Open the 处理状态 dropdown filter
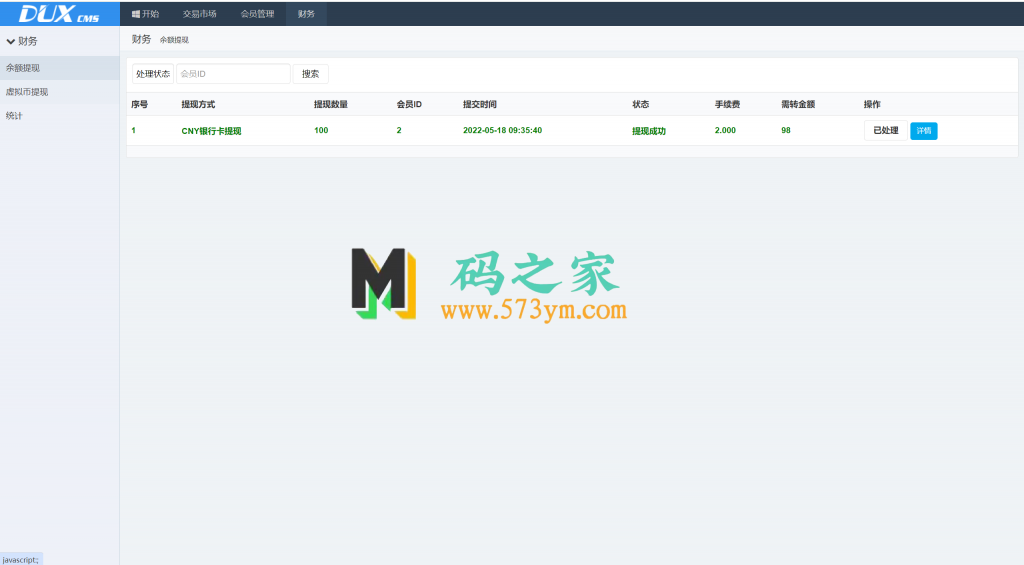Viewport: 1024px width, 565px height. (x=153, y=74)
